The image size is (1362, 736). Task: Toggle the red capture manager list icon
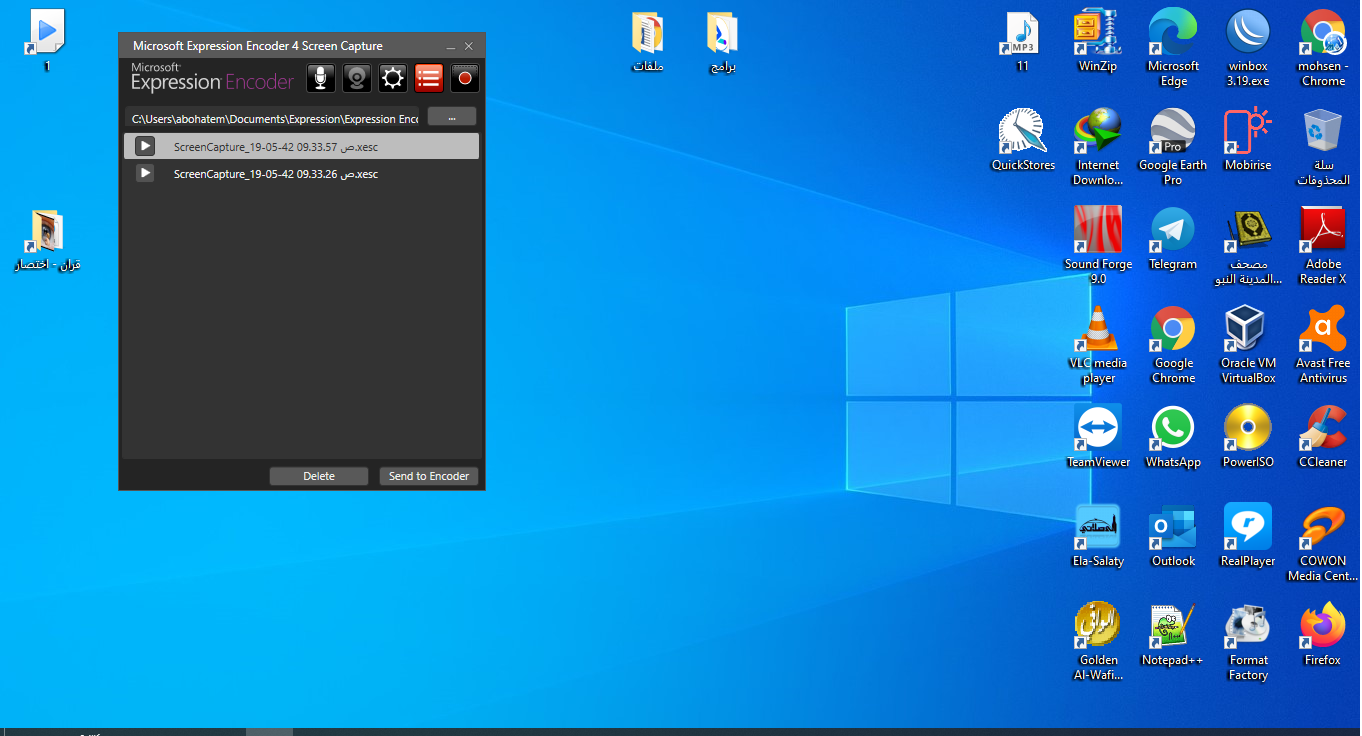tap(429, 78)
